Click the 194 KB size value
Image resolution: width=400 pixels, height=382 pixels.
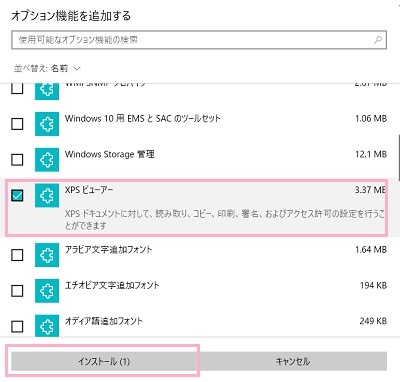[x=373, y=285]
